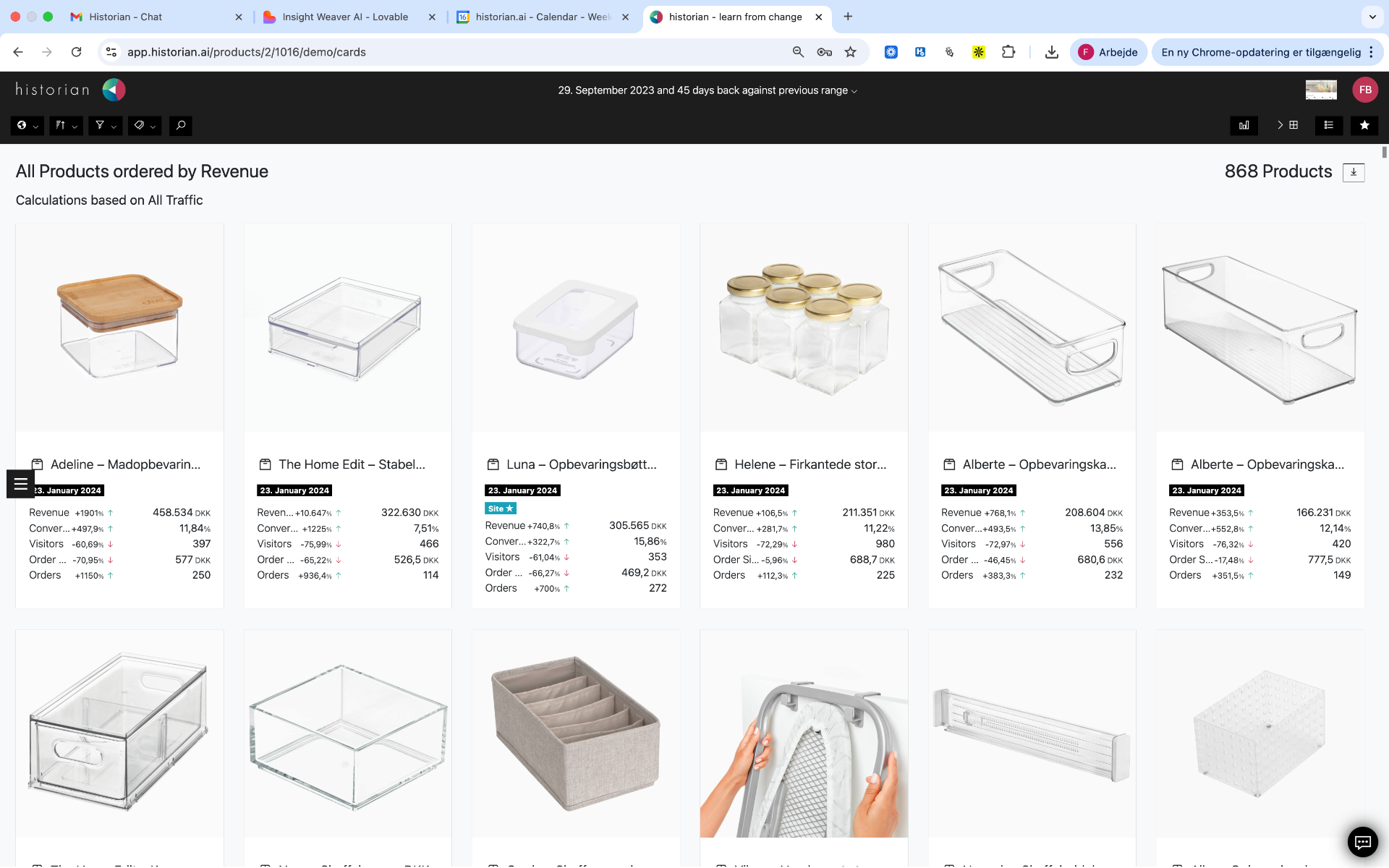The width and height of the screenshot is (1389, 868).
Task: Open the bamboo lid container image
Action: tap(119, 328)
